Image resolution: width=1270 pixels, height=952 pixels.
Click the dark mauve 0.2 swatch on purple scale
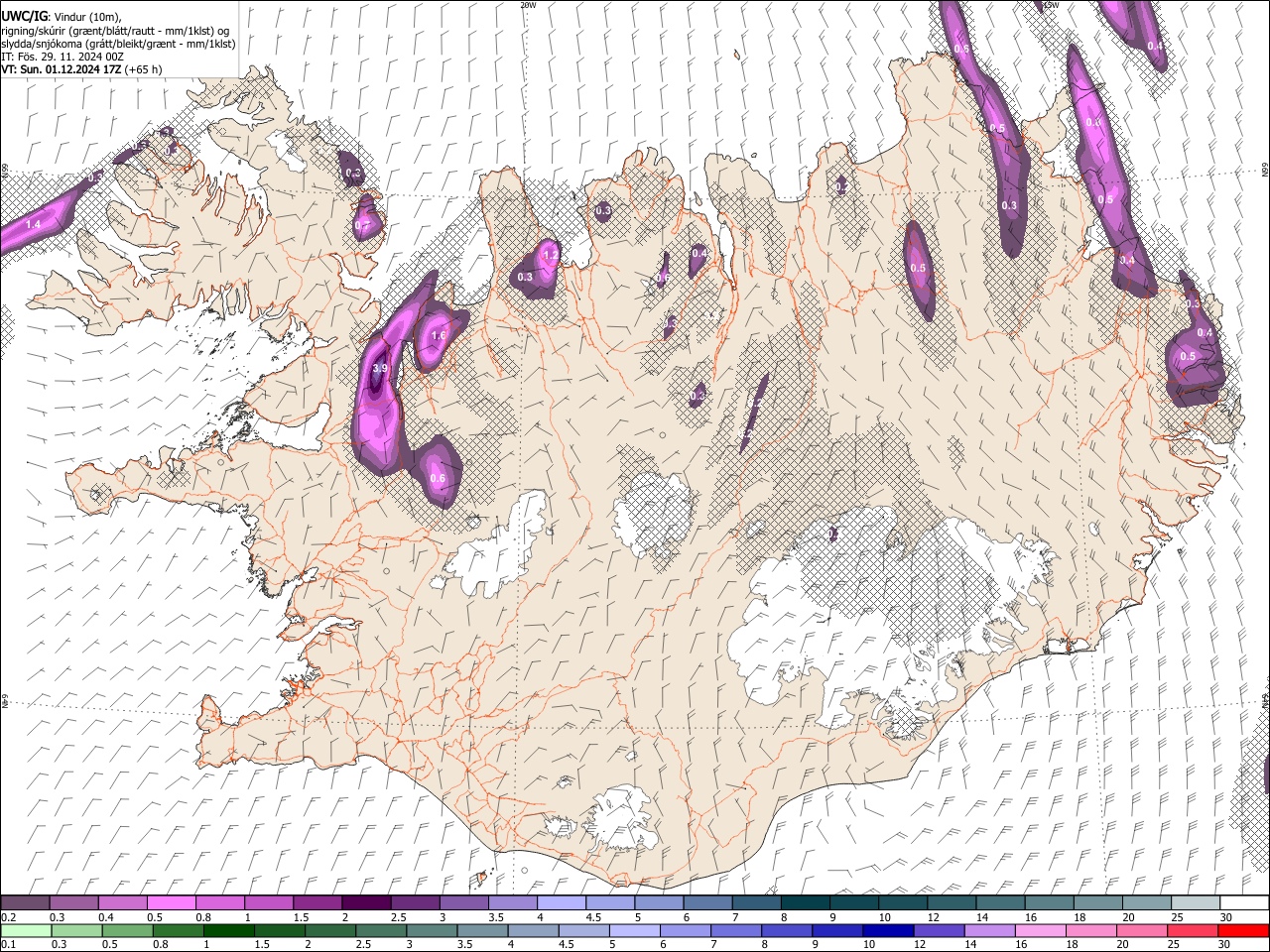click(x=25, y=902)
